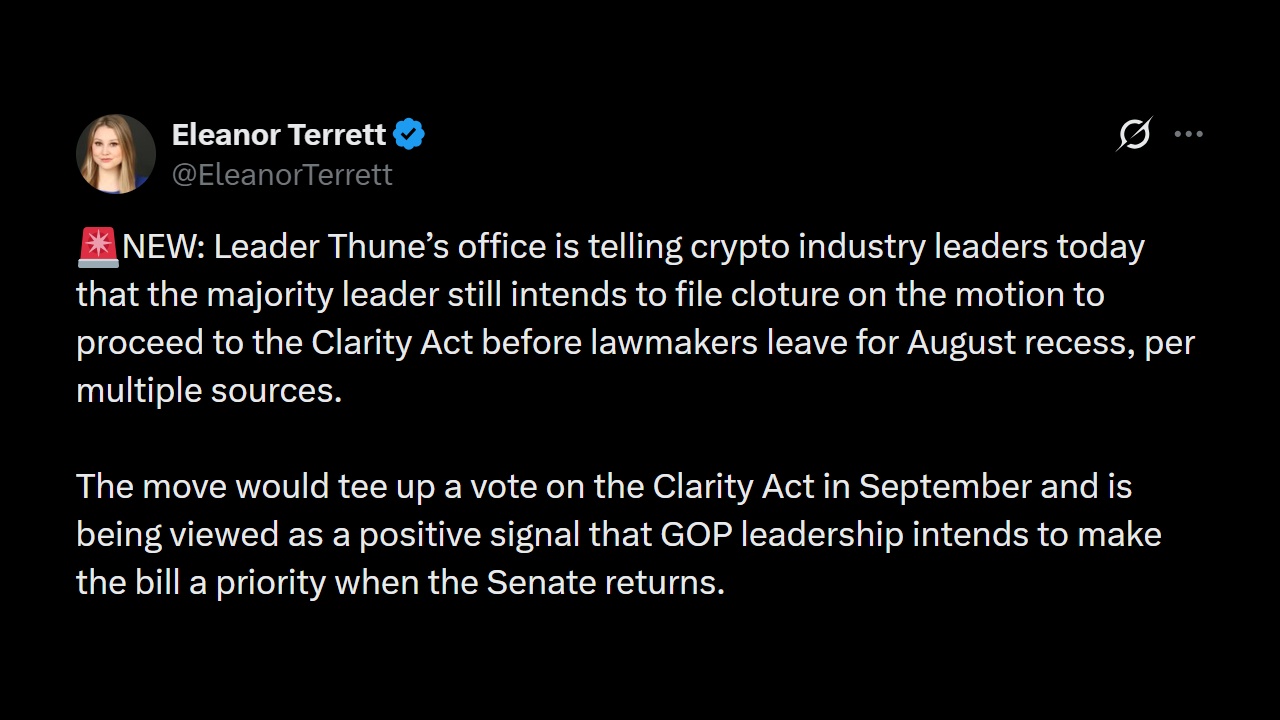Click the blue verified checkmark badge
Screen dimensions: 1280x720
pyautogui.click(x=409, y=134)
